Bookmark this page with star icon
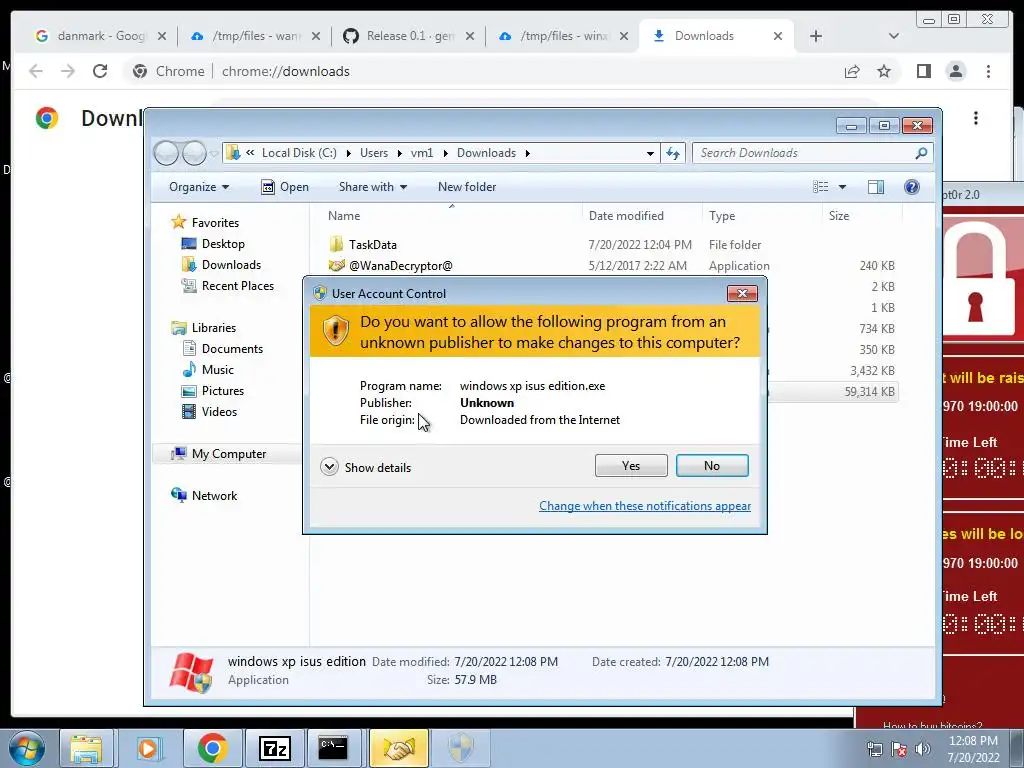This screenshot has height=768, width=1024. point(884,71)
